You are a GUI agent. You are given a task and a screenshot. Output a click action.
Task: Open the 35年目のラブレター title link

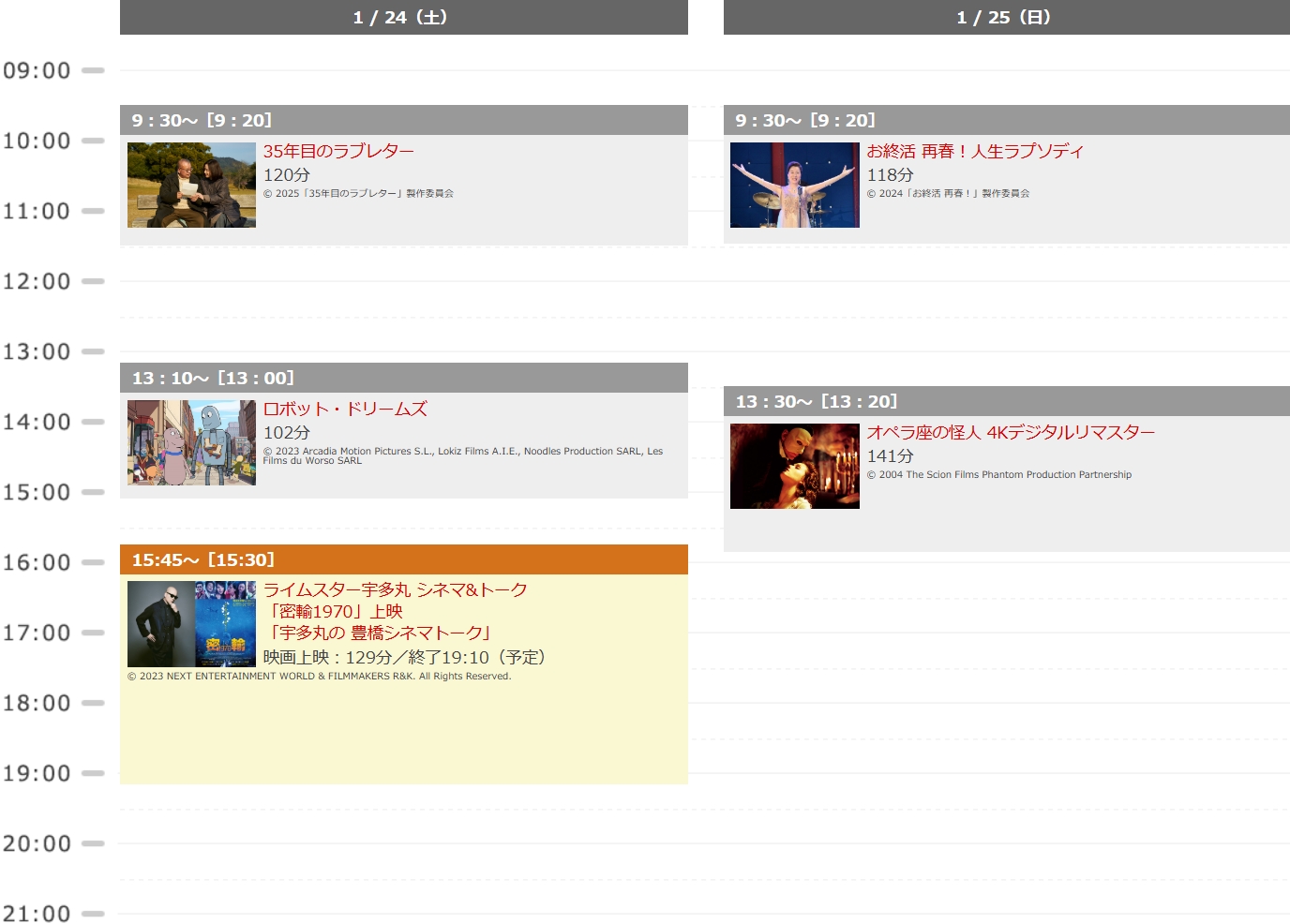[338, 151]
